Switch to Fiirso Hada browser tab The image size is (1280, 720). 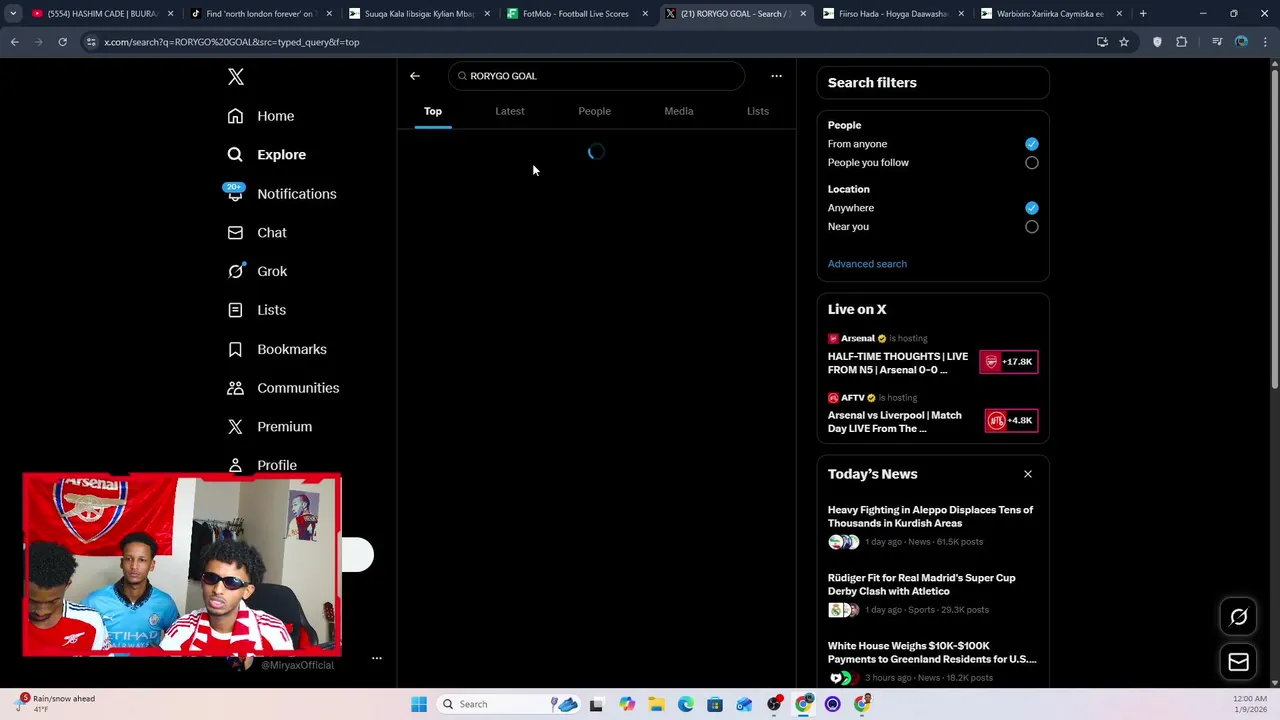(894, 14)
